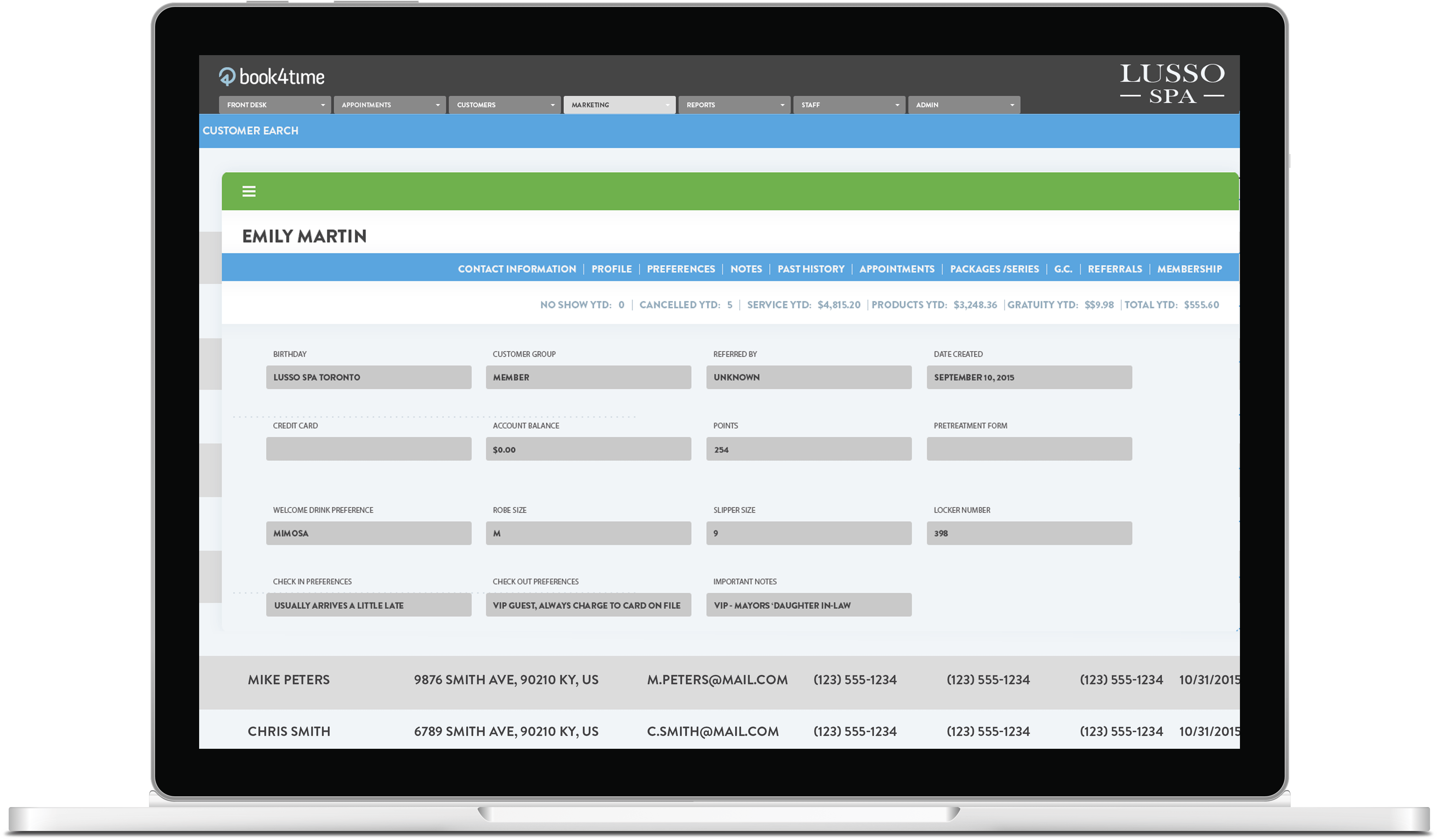Click the empty Credit Card field
This screenshot has width=1437, height=840.
click(x=368, y=449)
